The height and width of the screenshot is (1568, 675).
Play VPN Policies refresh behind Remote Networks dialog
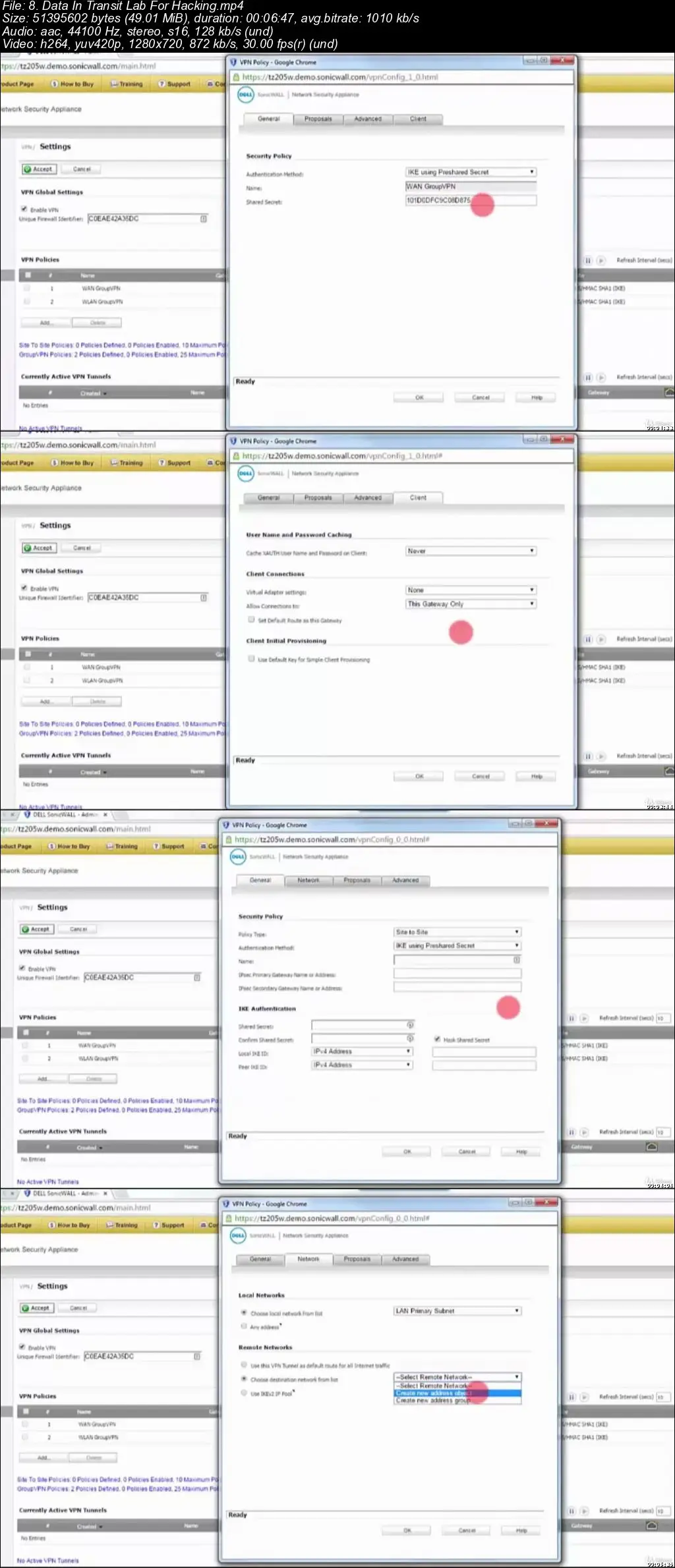point(584,1397)
